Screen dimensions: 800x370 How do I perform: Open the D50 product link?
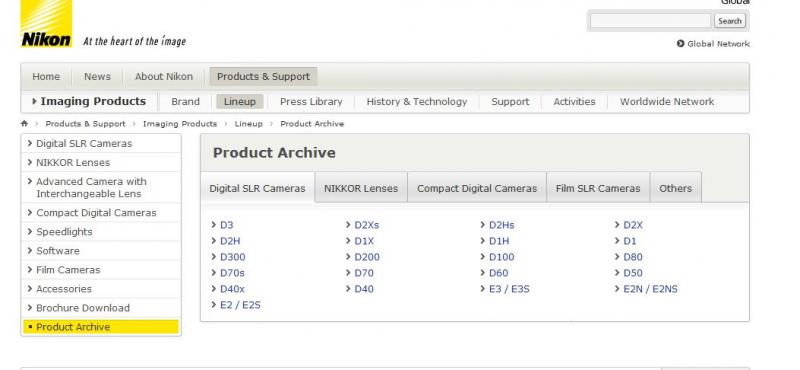pos(633,273)
